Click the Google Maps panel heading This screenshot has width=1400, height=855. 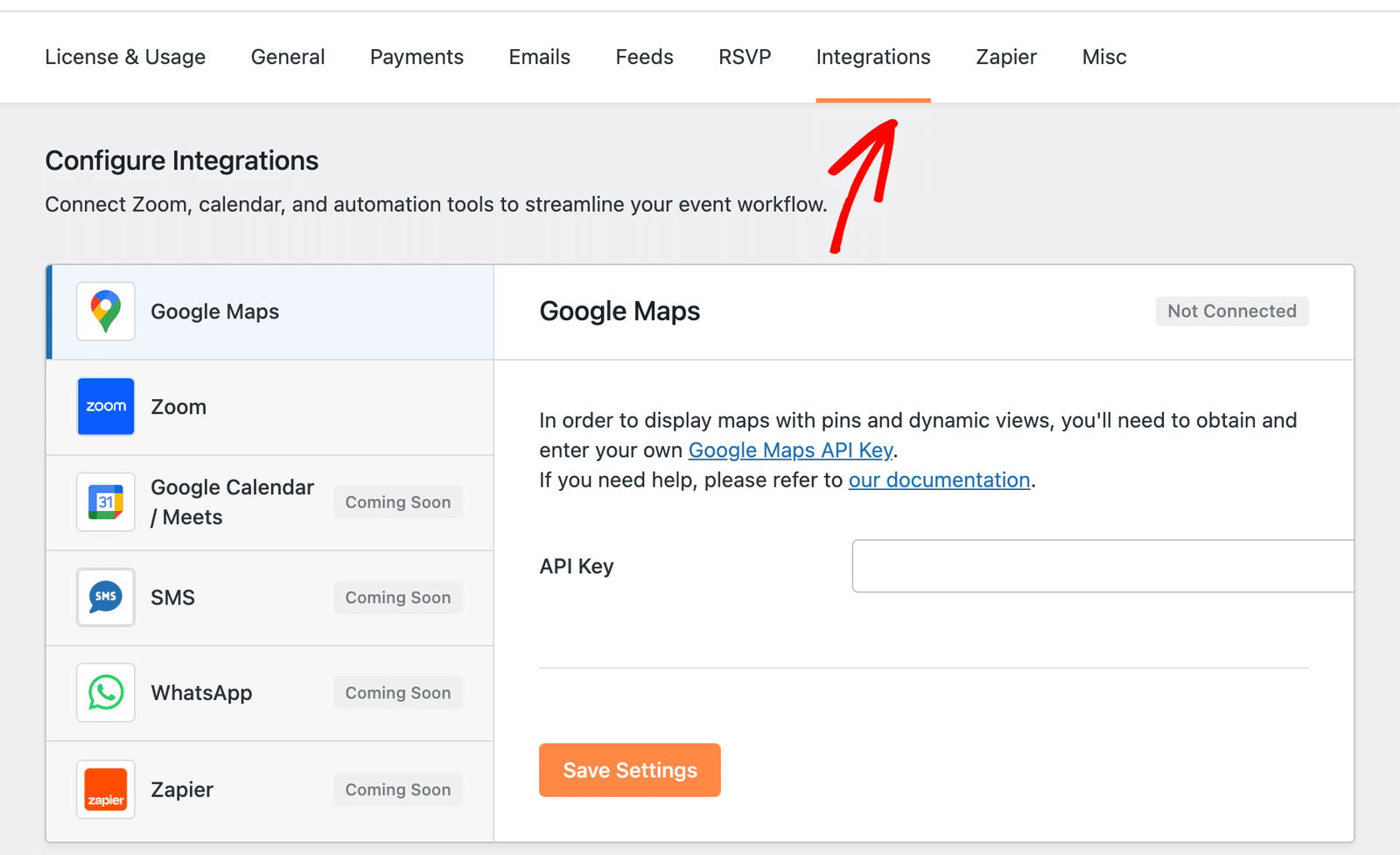(x=619, y=312)
